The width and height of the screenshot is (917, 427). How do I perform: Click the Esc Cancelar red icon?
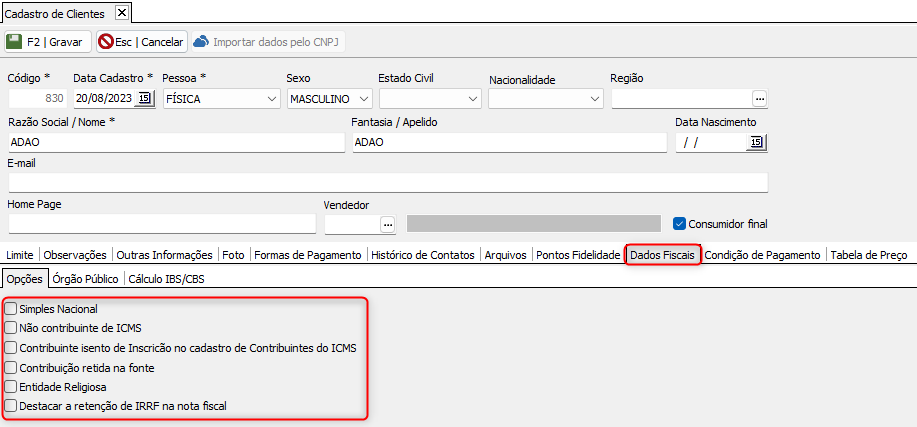coord(106,42)
